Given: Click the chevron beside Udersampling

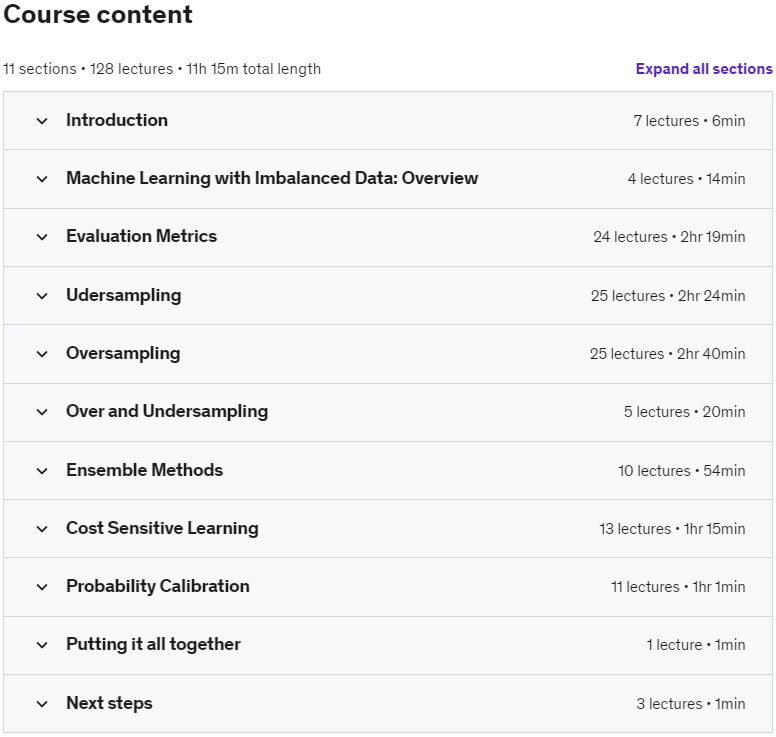Looking at the screenshot, I should pyautogui.click(x=42, y=296).
